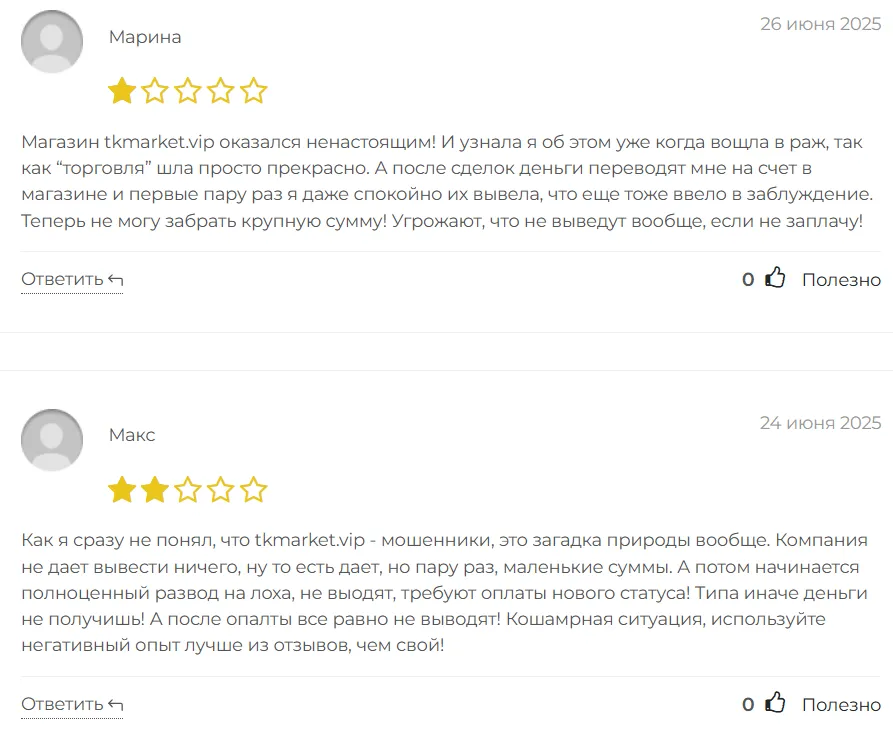Mark Марина's review as Полезно

point(841,280)
